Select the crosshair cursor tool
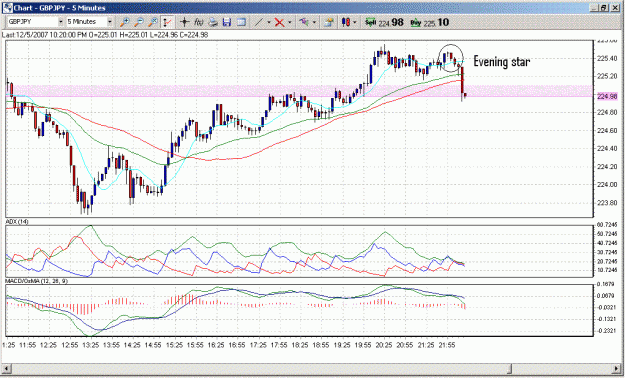 pyautogui.click(x=184, y=22)
